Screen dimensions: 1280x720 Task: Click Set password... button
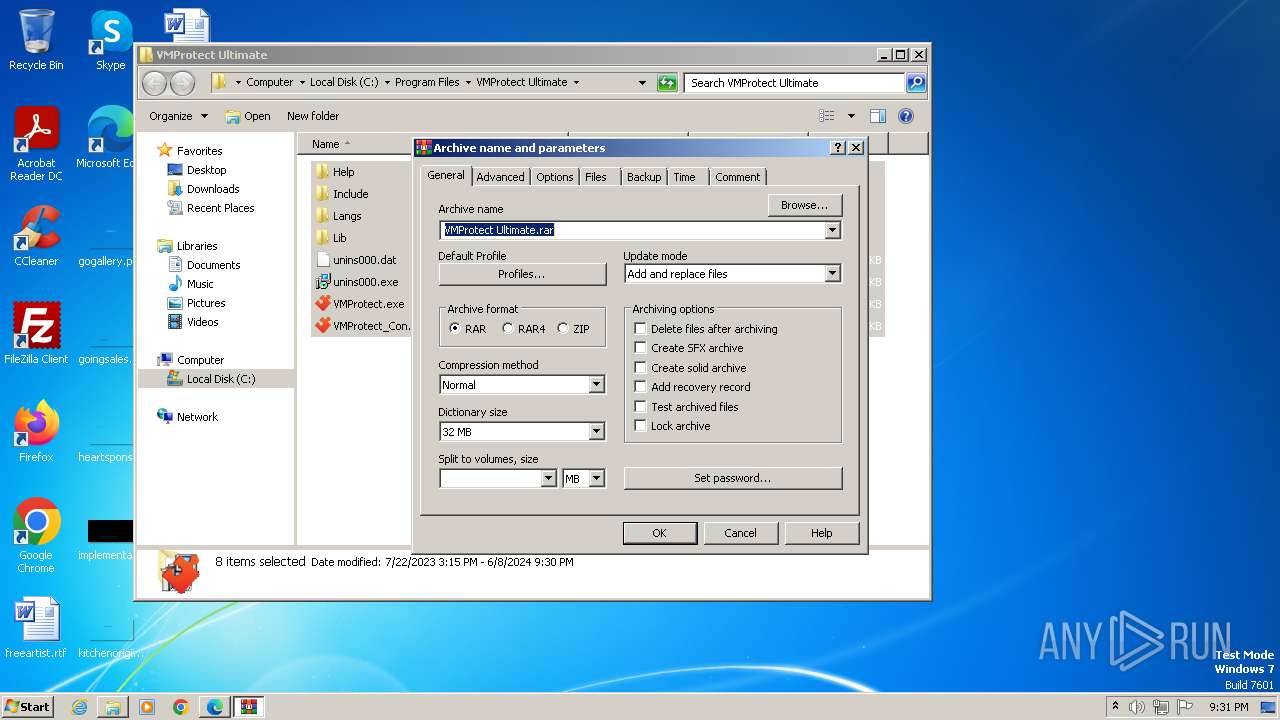pyautogui.click(x=733, y=478)
